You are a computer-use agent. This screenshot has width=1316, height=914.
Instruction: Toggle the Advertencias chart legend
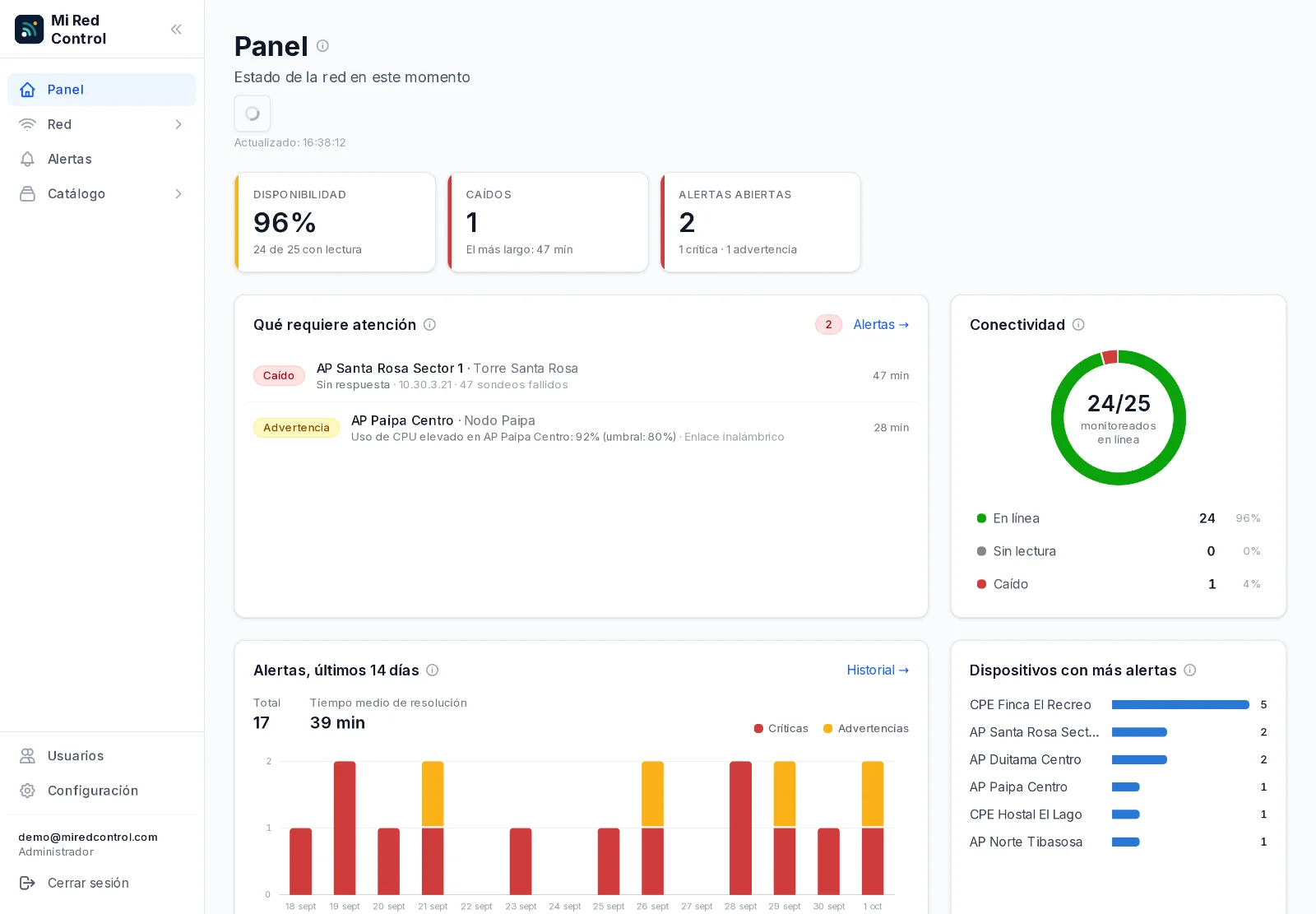pos(866,729)
